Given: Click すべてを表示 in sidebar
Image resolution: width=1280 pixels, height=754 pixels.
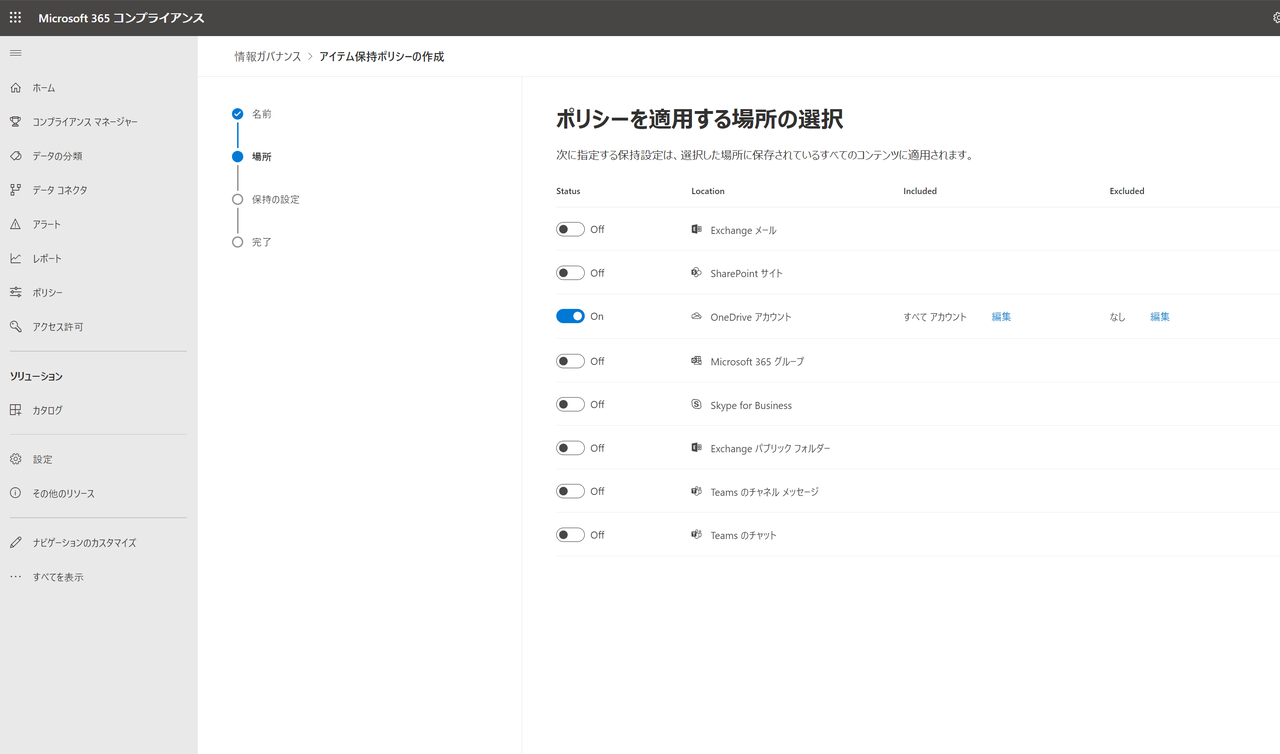Looking at the screenshot, I should click(x=58, y=577).
